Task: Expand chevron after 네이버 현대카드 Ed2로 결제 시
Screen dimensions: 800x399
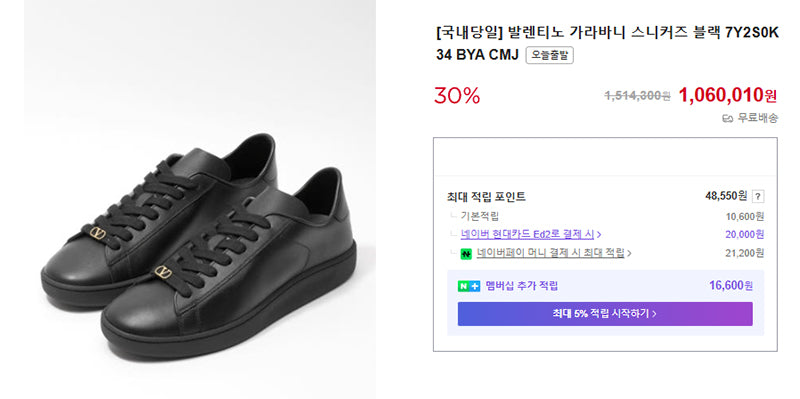Action: coord(599,235)
